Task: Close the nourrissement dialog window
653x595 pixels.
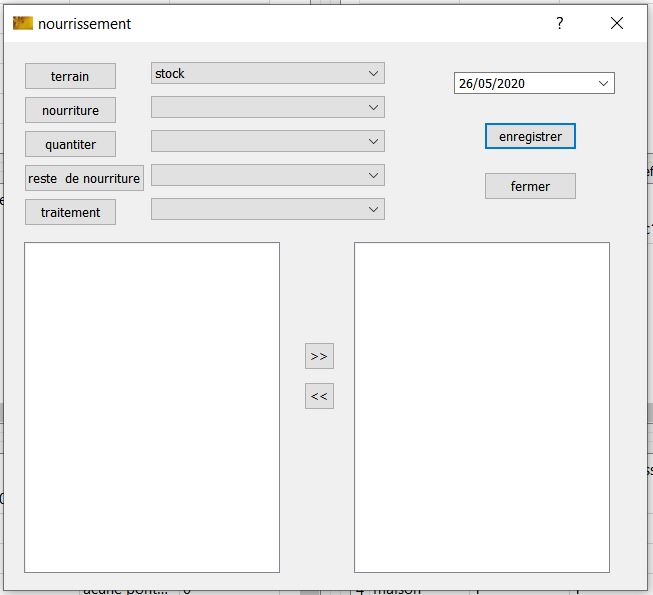Action: click(x=616, y=23)
